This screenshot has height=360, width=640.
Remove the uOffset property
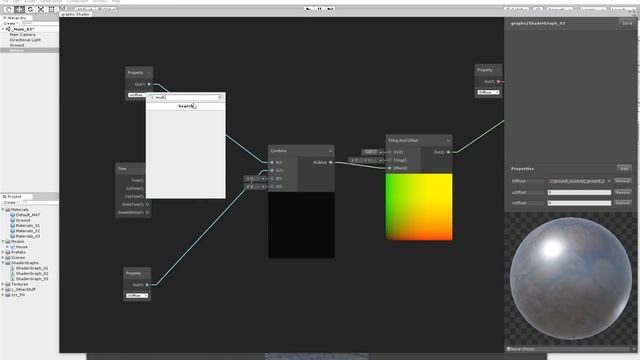pos(622,192)
